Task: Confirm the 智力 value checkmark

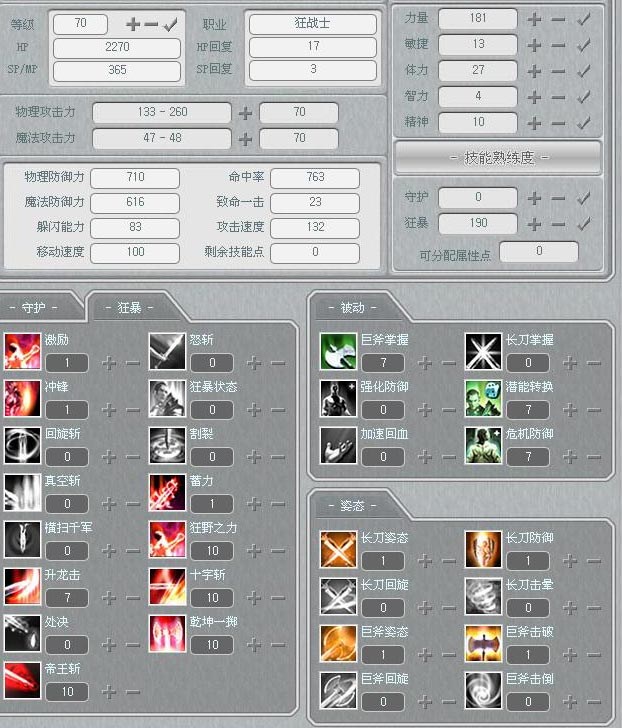Action: coord(583,97)
